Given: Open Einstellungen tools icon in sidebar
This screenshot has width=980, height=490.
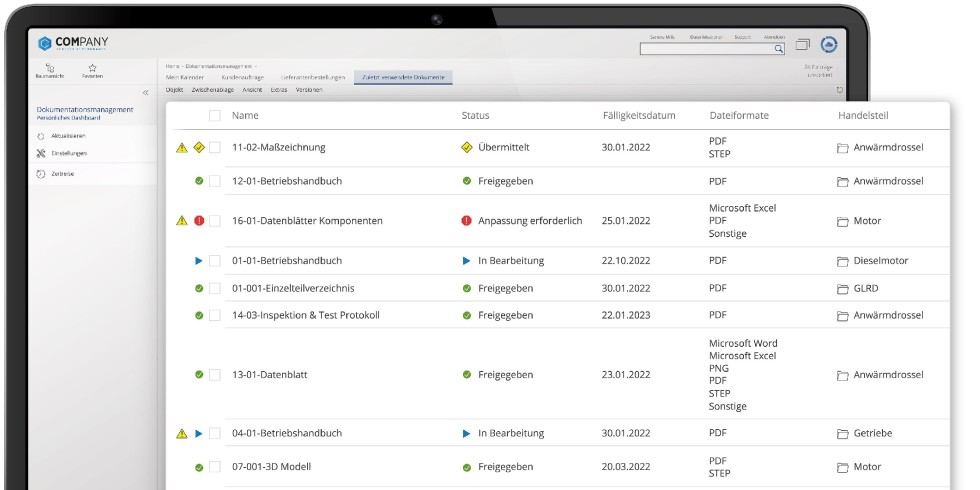Looking at the screenshot, I should pos(41,154).
